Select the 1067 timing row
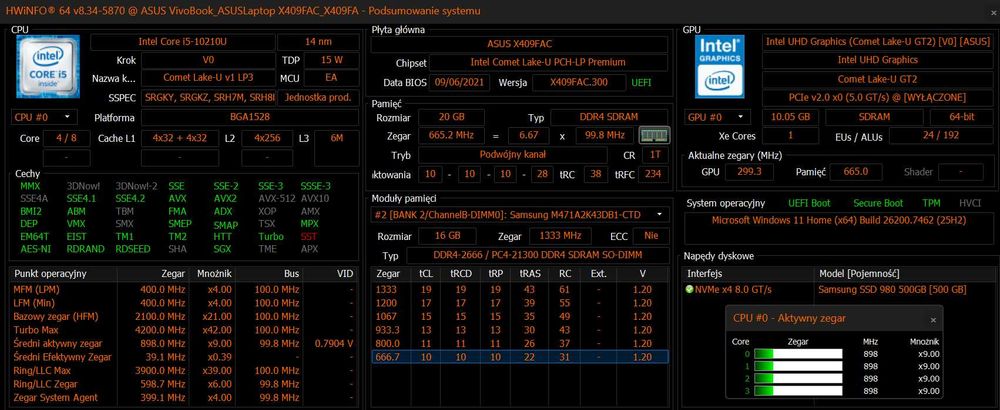Screen dimensions: 1000x410 tap(520, 316)
